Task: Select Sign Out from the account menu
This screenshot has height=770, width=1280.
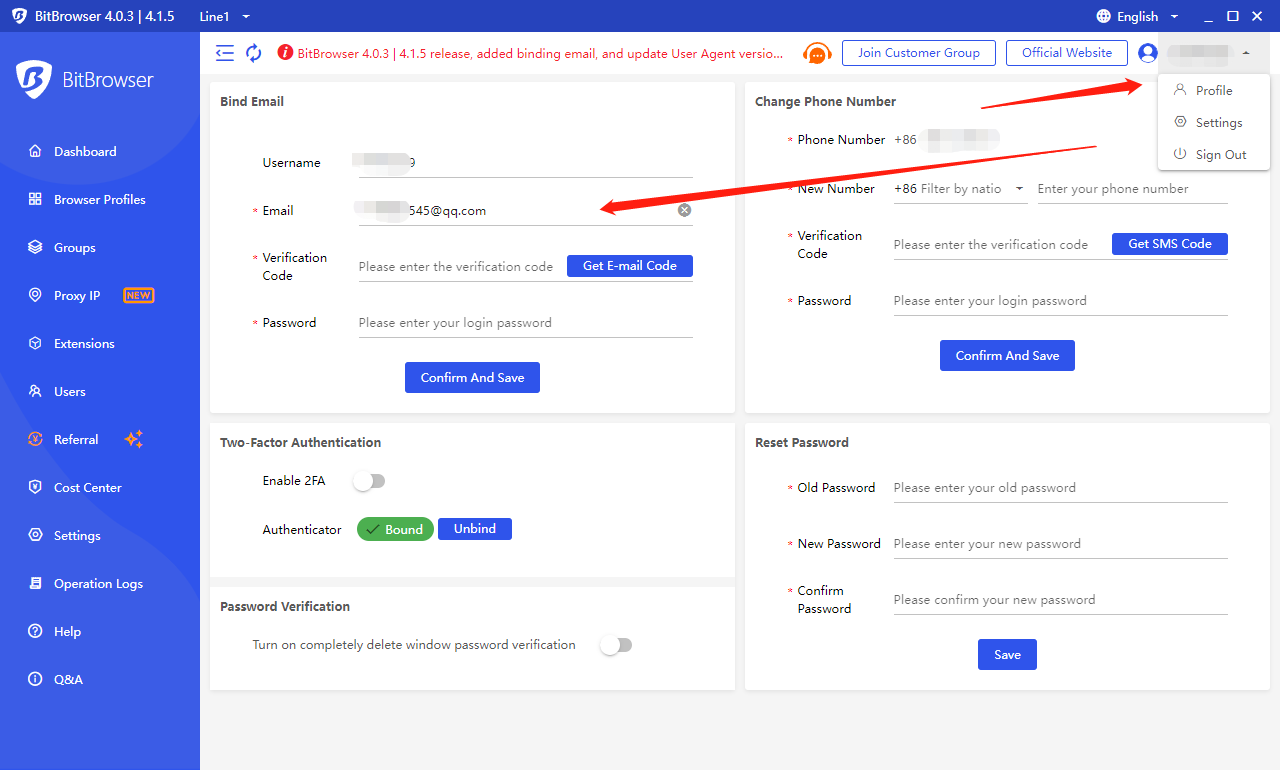Action: pos(1214,154)
